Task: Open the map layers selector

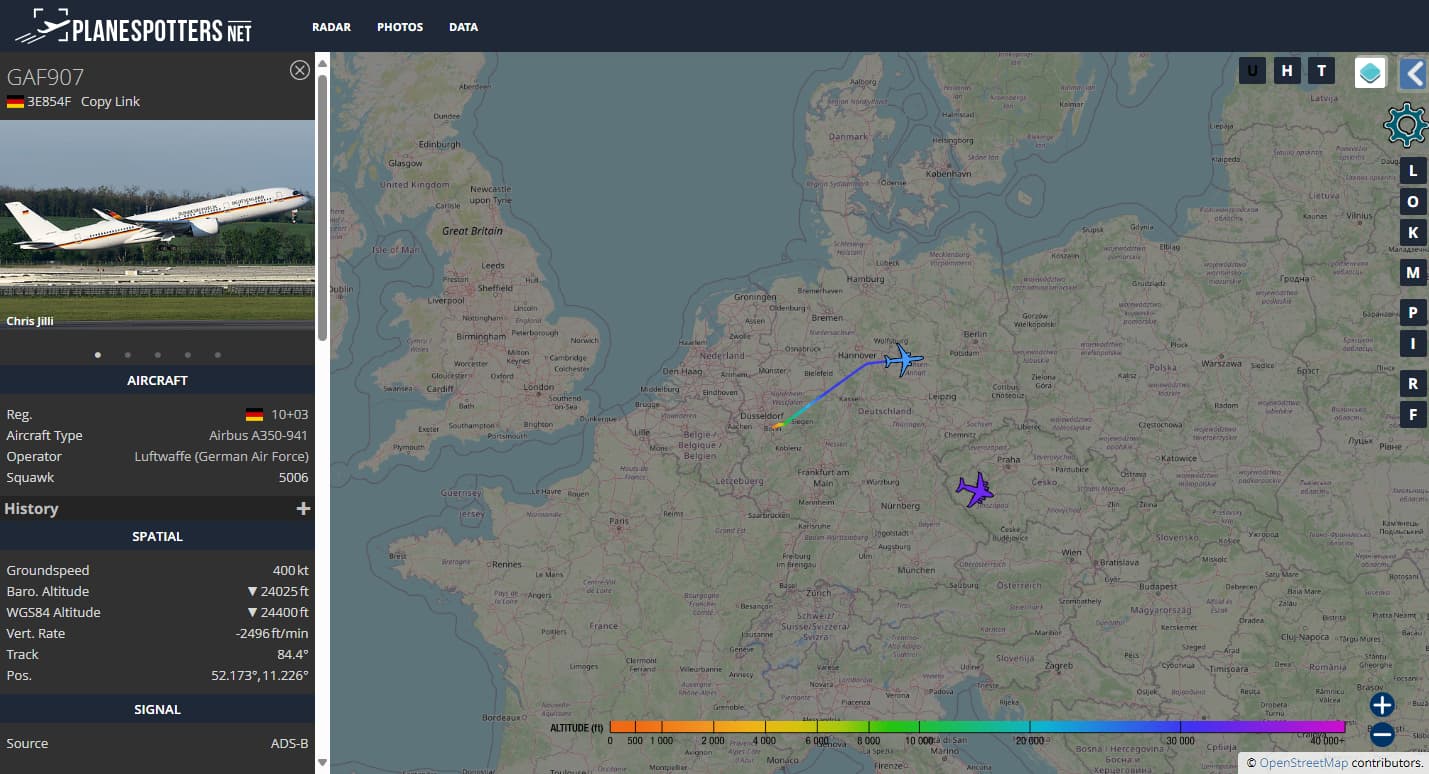Action: (1370, 72)
